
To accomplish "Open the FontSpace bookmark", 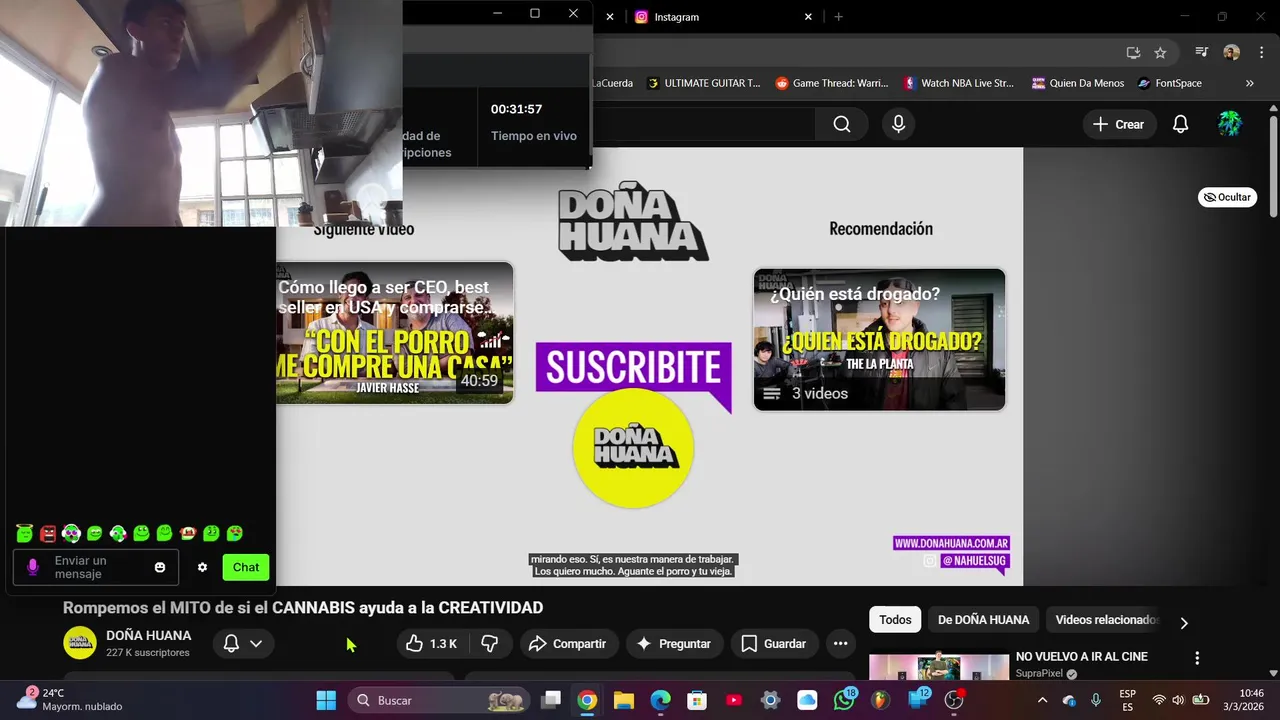I will 1170,83.
